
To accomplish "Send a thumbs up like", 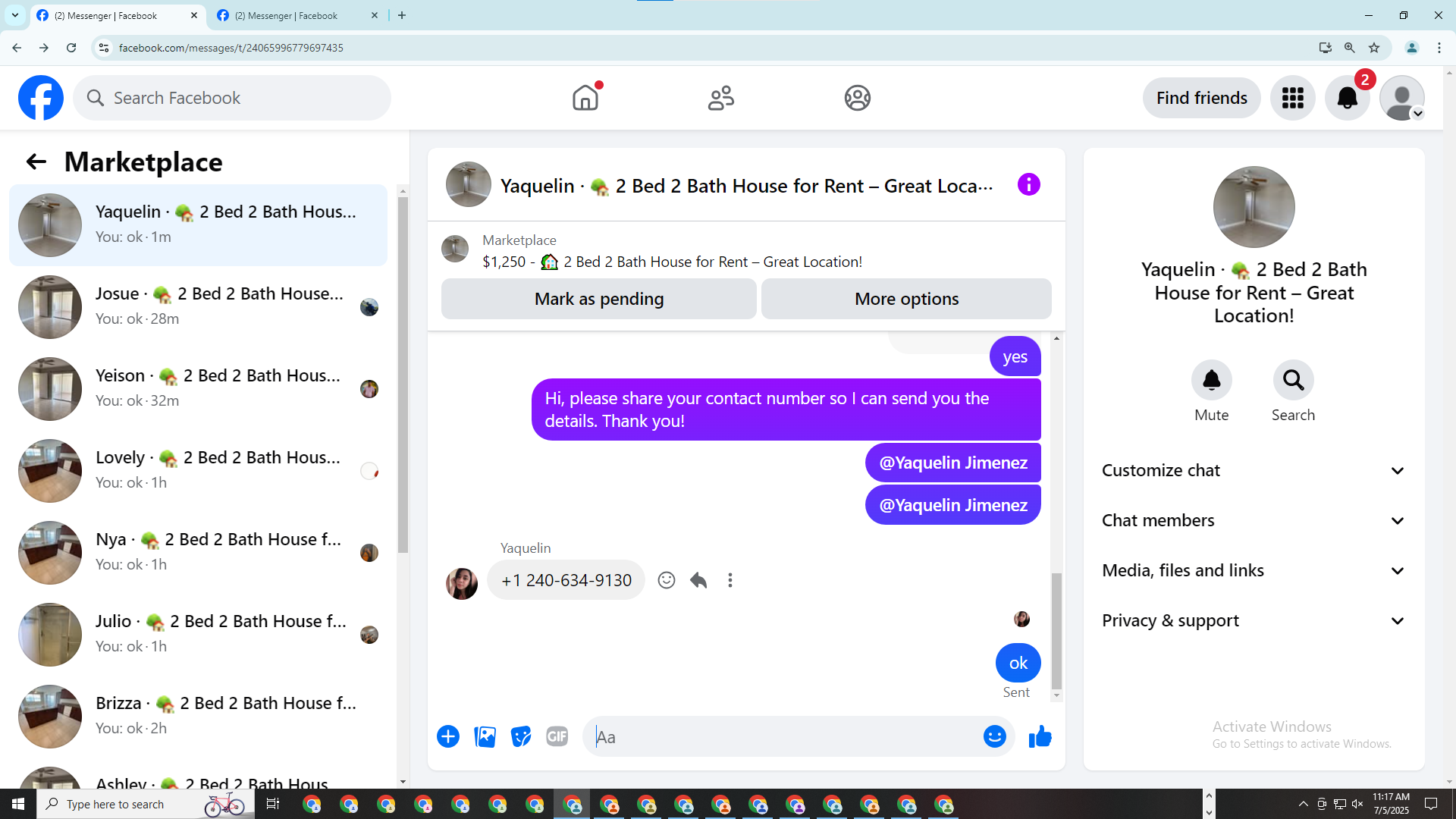I will coord(1040,736).
